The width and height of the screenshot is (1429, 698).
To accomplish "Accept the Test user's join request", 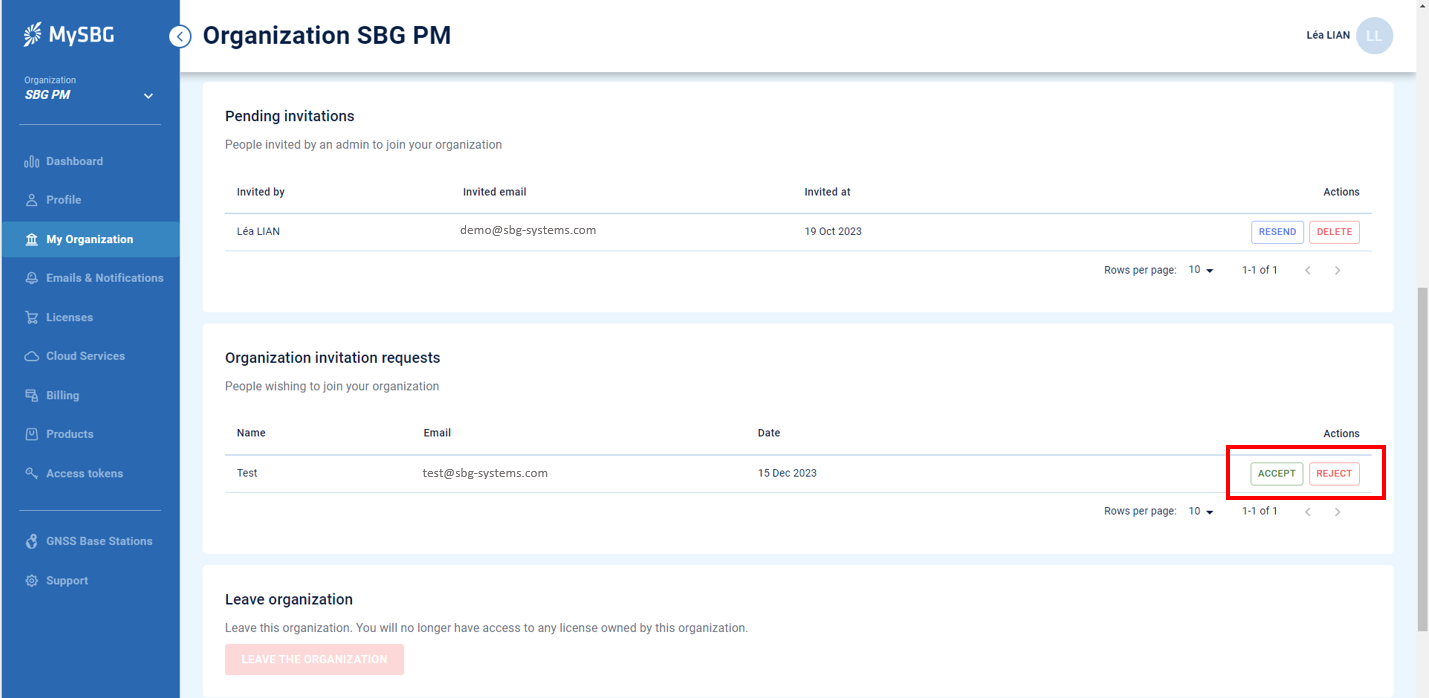I will (x=1276, y=473).
